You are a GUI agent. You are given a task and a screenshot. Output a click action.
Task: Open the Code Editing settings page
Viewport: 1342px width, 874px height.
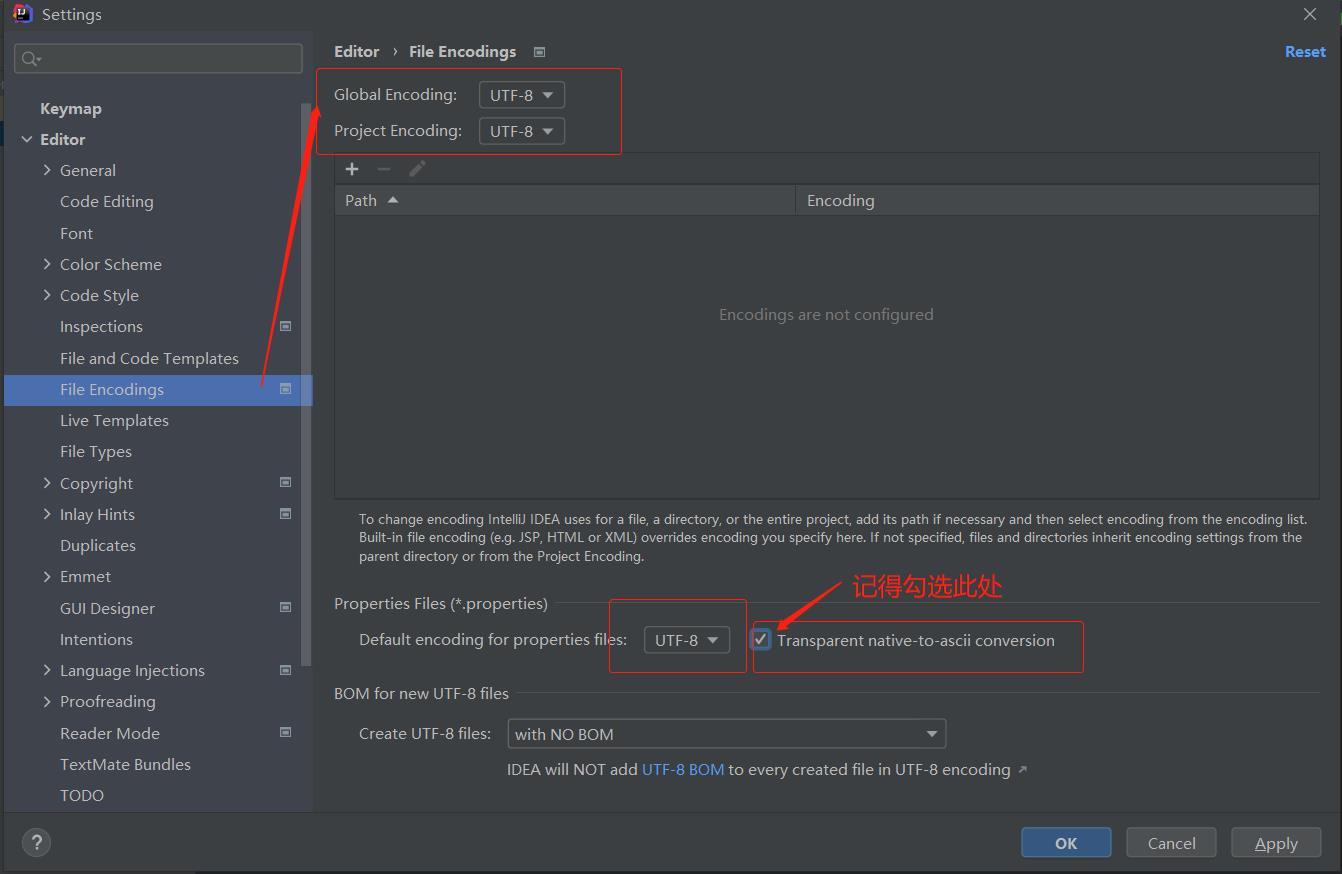(x=107, y=201)
